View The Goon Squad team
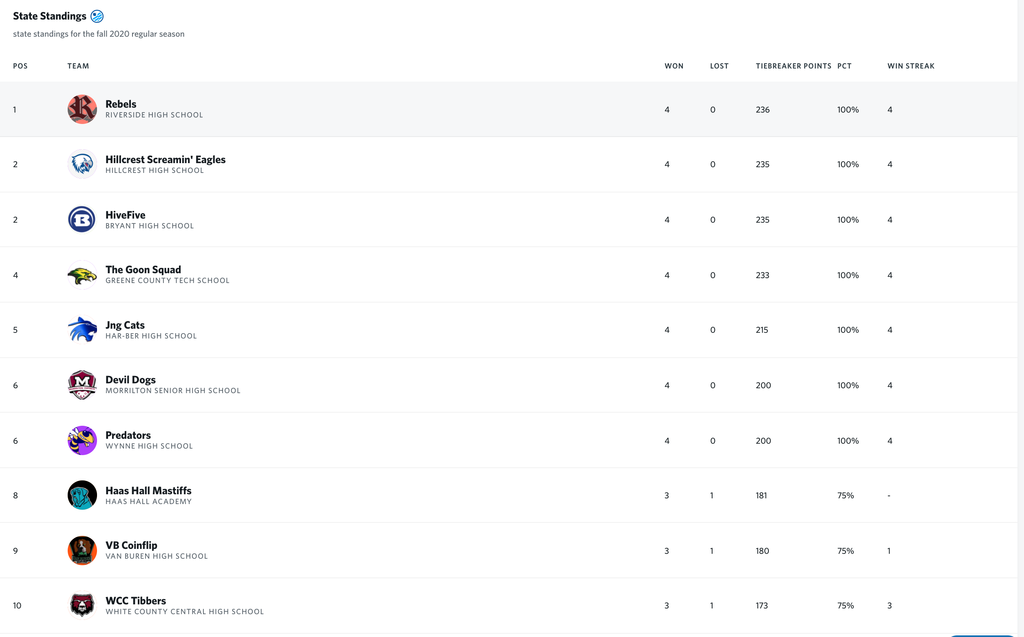1024x637 pixels. click(x=143, y=270)
